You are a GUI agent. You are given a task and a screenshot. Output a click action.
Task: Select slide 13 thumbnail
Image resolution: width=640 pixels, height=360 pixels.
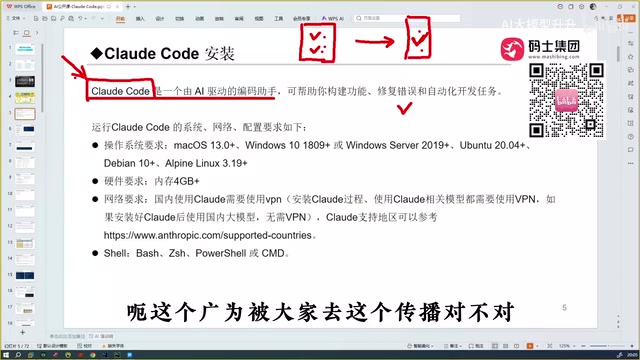(x=25, y=243)
